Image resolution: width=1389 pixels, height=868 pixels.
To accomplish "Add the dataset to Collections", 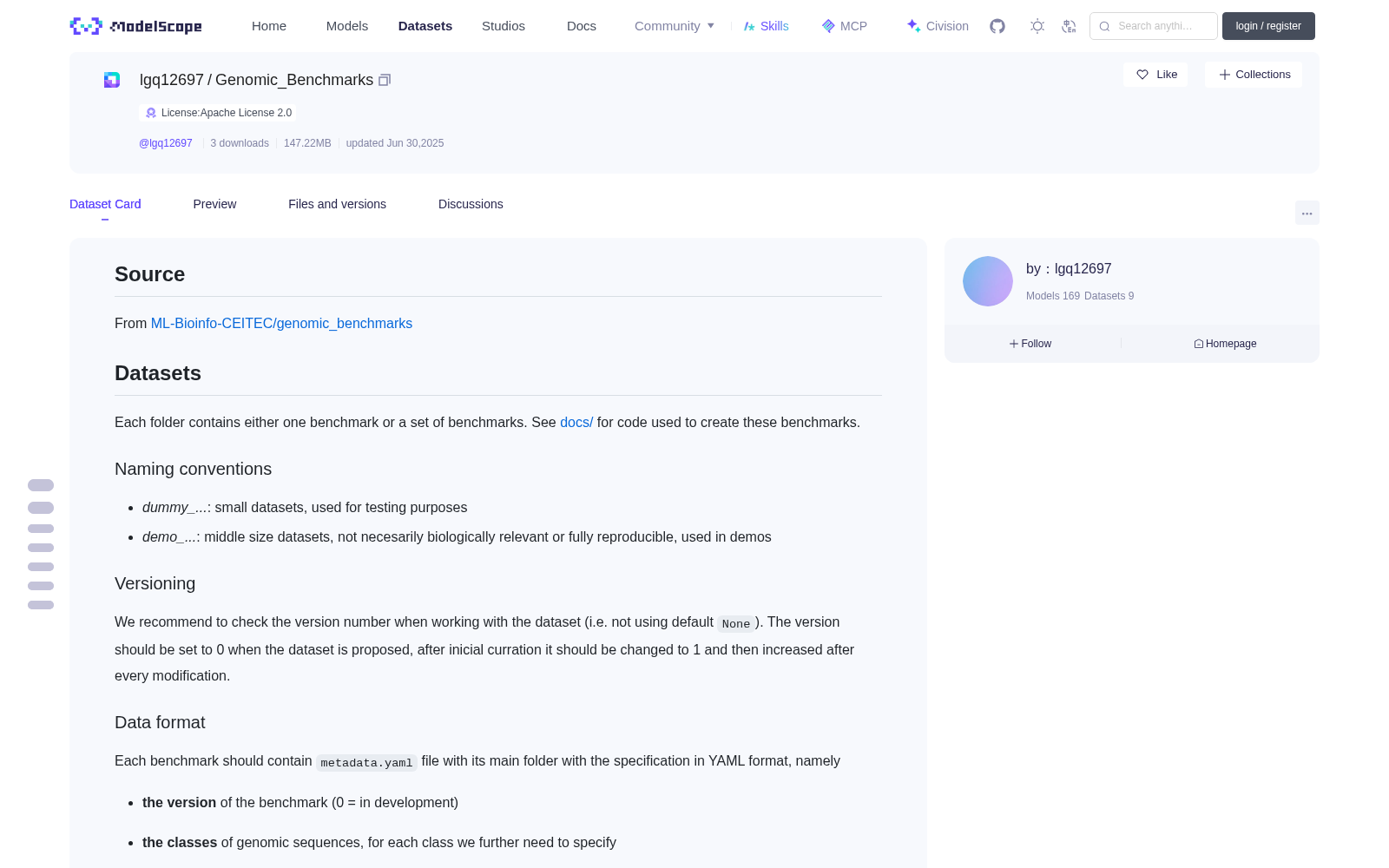I will [x=1254, y=75].
